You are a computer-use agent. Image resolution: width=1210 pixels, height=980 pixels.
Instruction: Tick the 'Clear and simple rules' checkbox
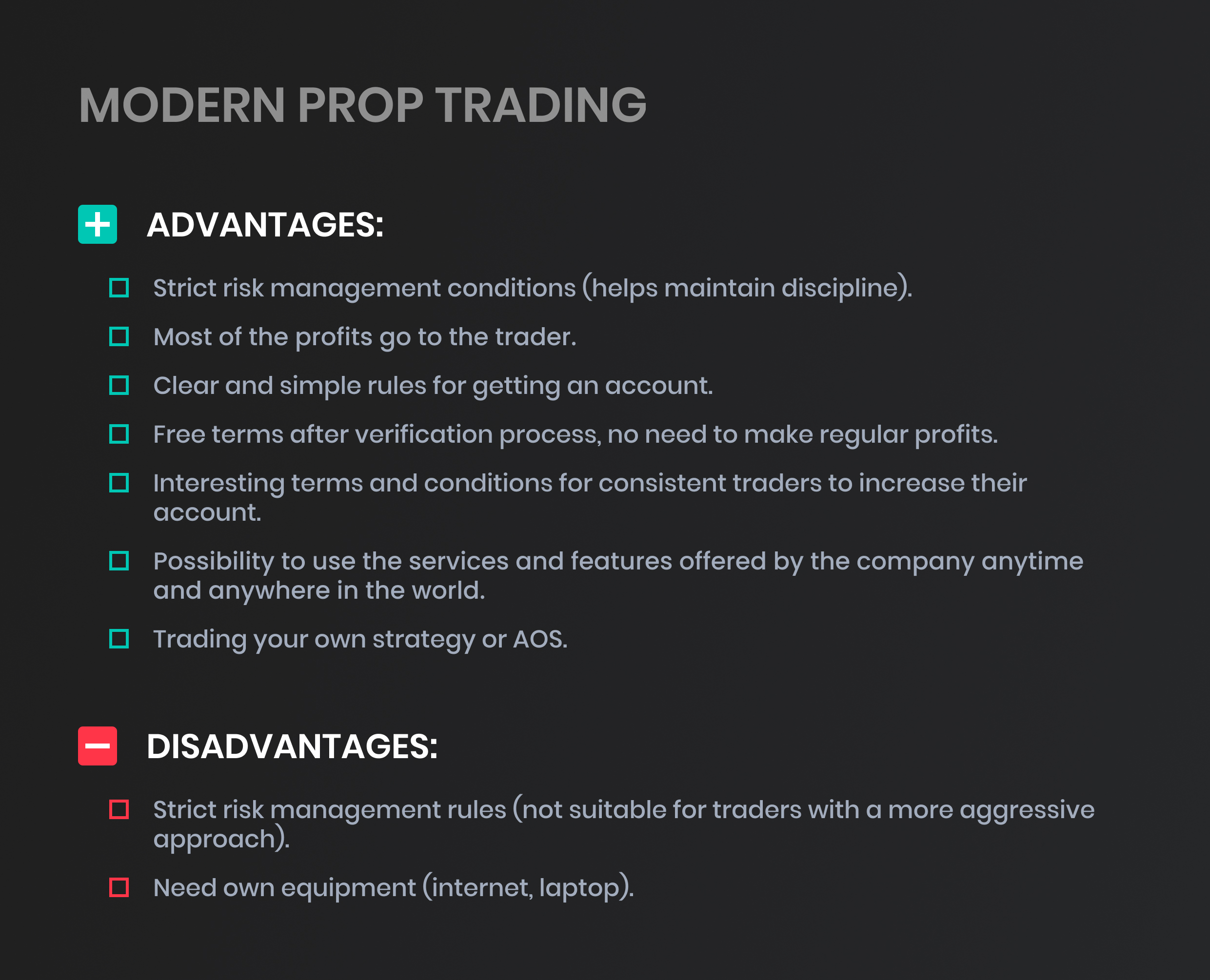point(119,386)
